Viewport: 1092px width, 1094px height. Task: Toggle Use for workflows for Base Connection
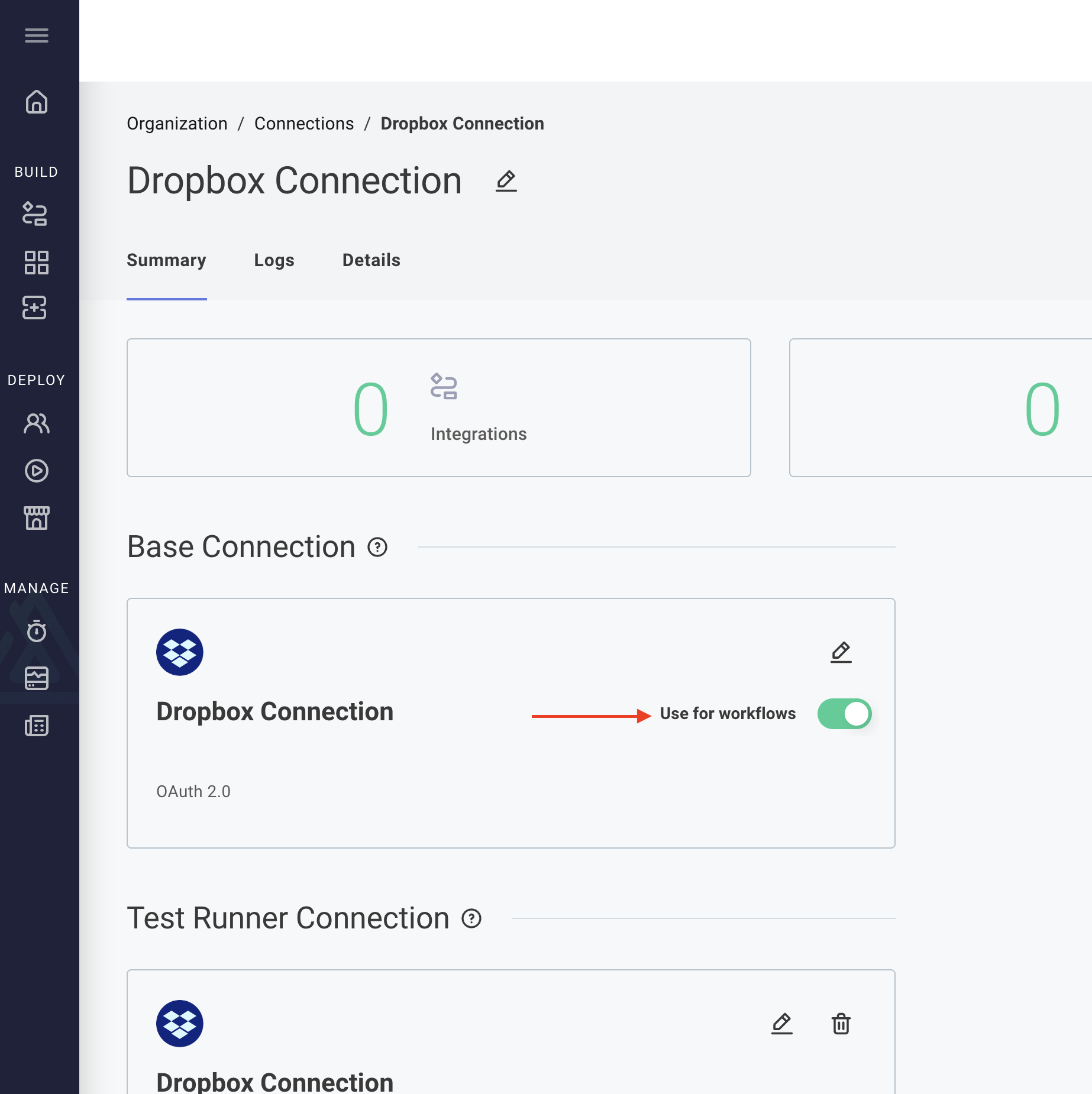pyautogui.click(x=844, y=714)
